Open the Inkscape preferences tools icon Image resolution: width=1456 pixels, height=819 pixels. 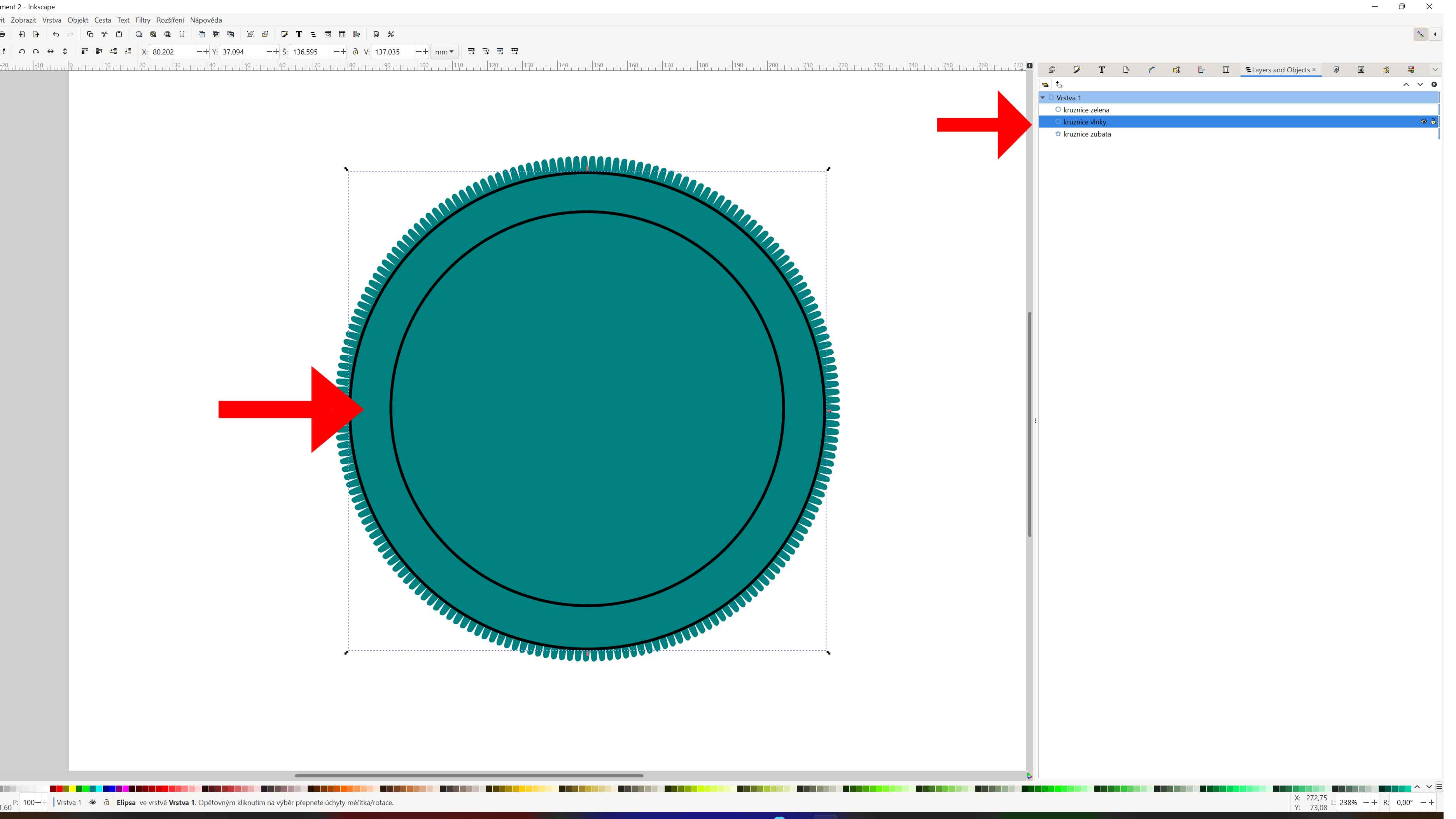click(390, 35)
